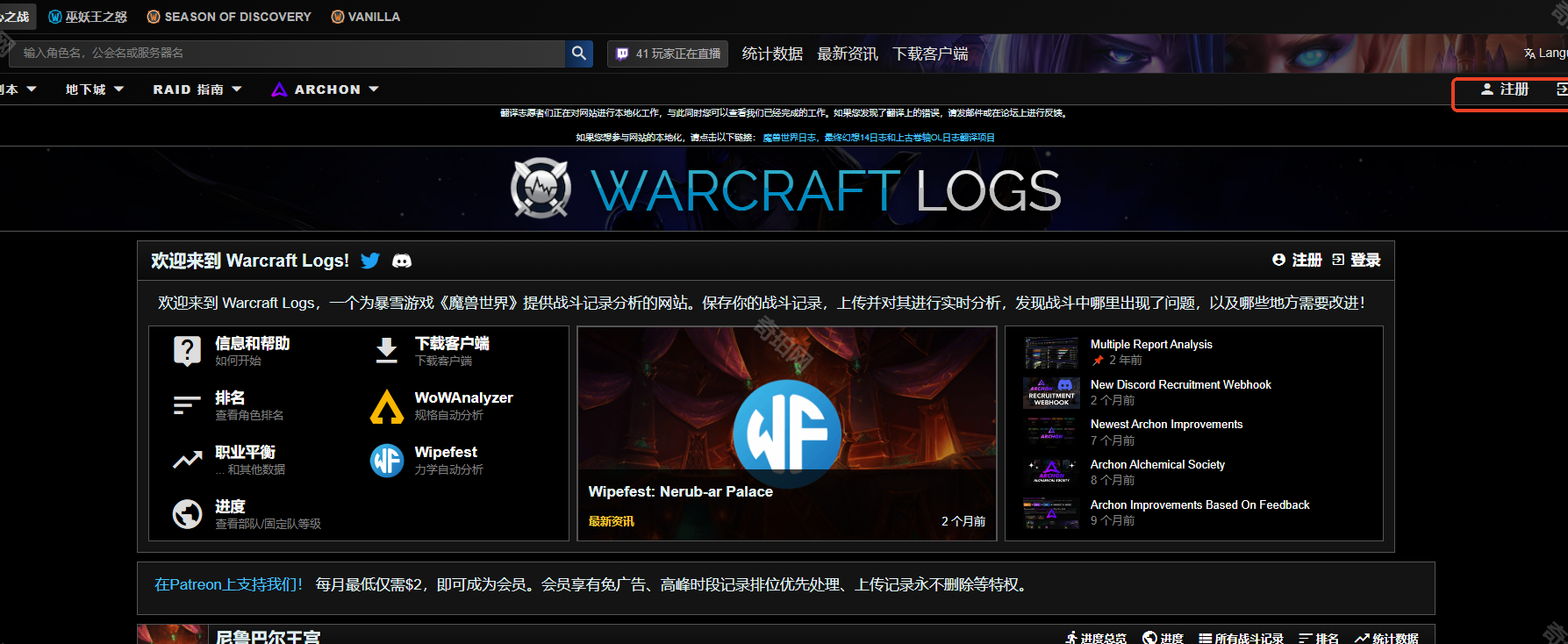Open the large Wipefest WF featured image
Screen dimensions: 1568x644
787,433
